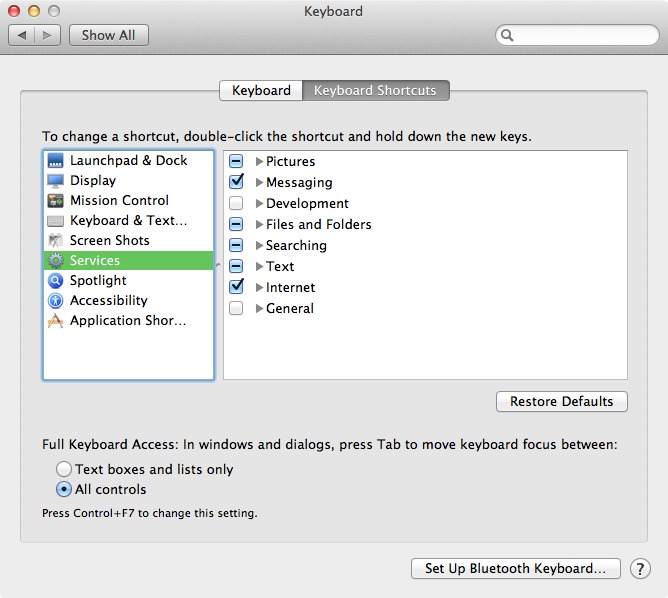Click the Spotlight magnifier icon
The width and height of the screenshot is (668, 598).
pos(55,281)
